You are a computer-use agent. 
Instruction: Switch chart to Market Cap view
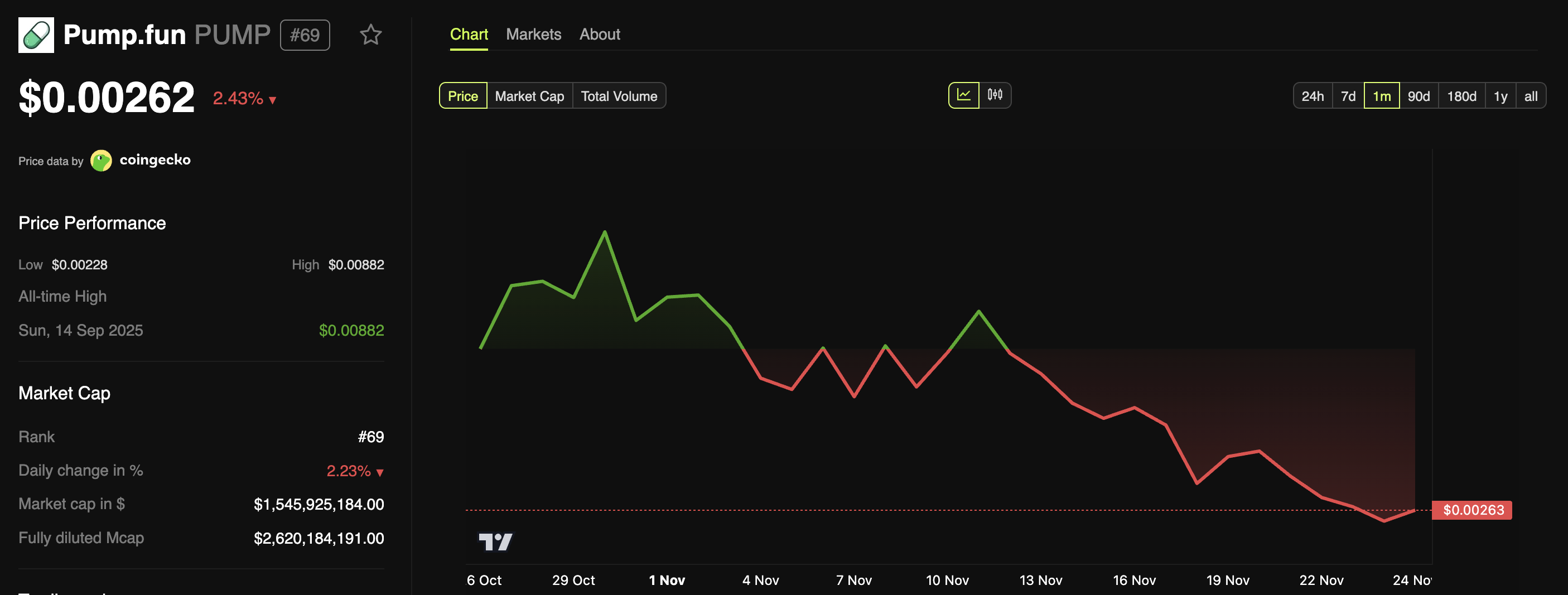529,95
